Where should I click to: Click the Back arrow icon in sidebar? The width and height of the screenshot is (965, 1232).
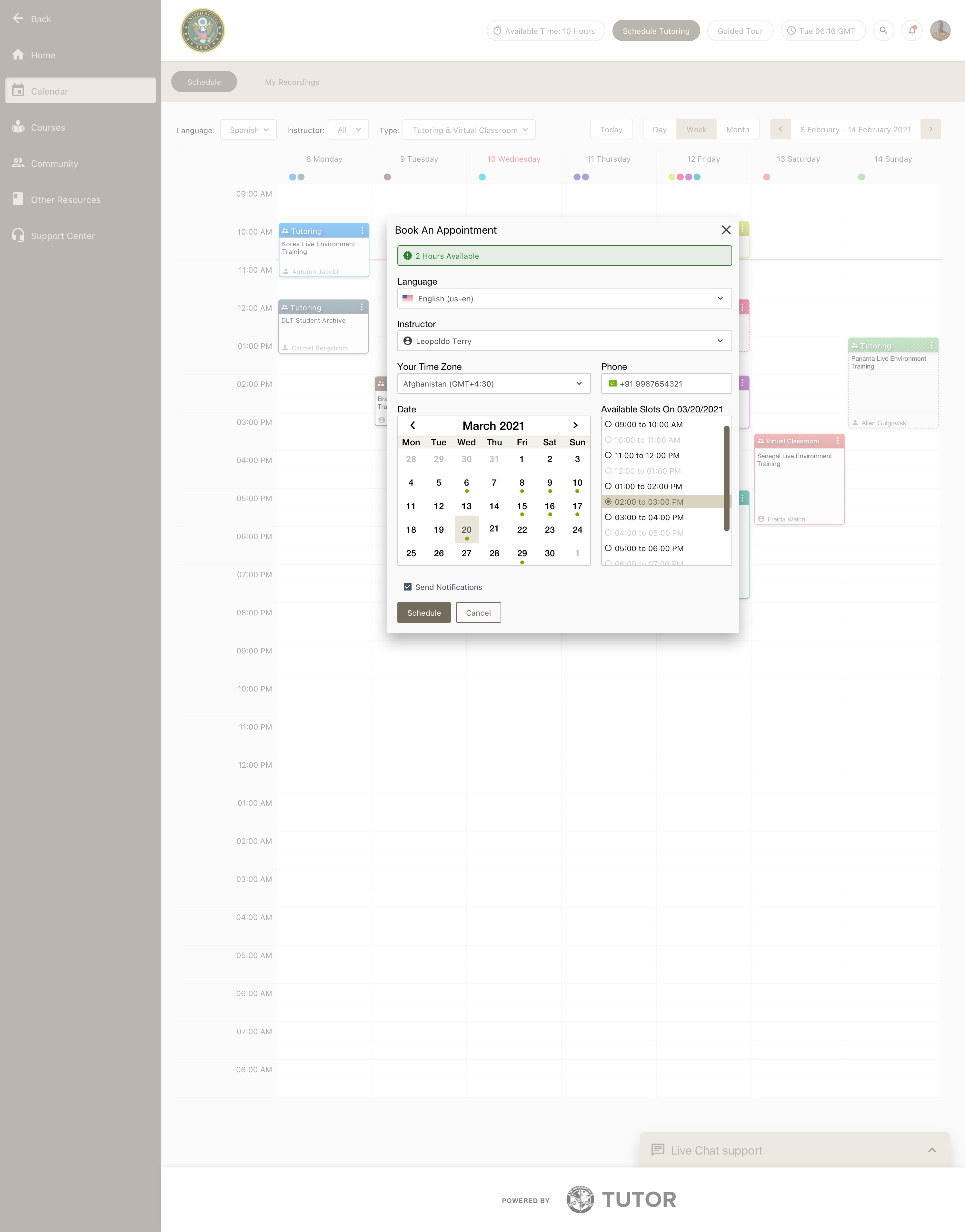[x=18, y=19]
